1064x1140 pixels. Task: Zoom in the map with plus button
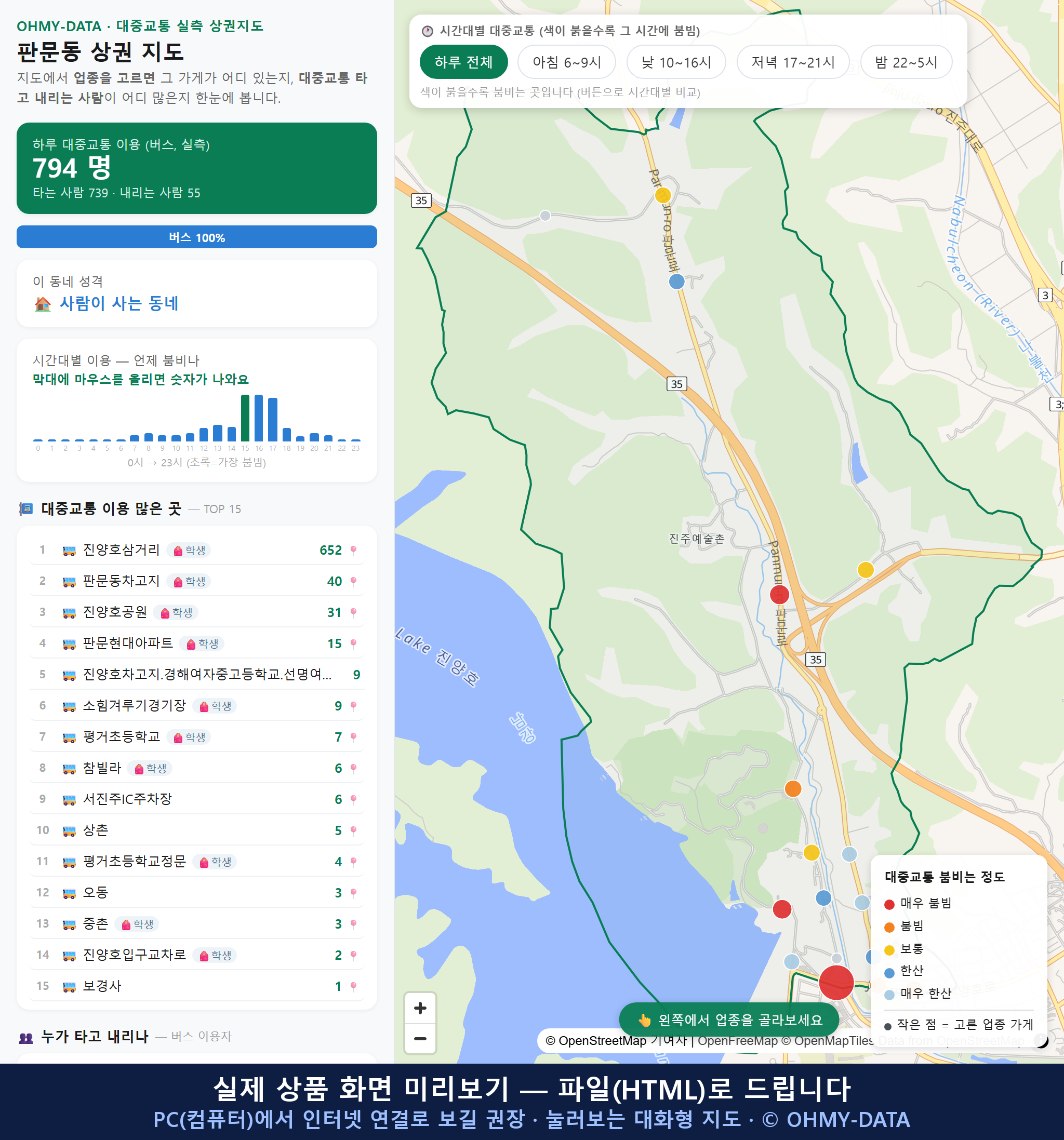(x=420, y=1008)
